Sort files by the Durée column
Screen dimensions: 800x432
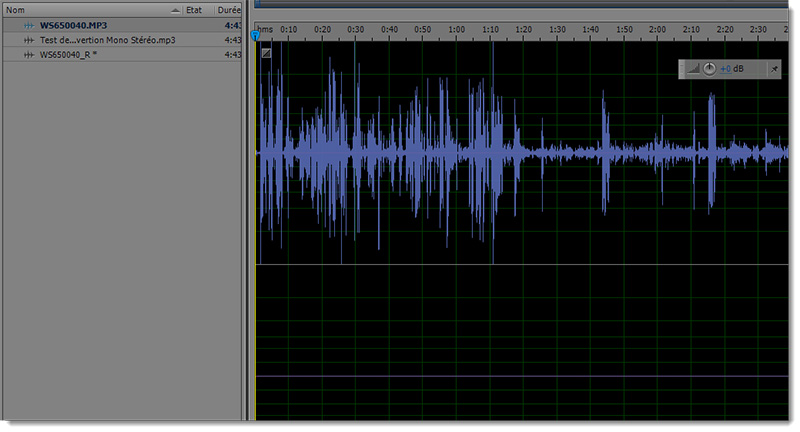[x=229, y=10]
